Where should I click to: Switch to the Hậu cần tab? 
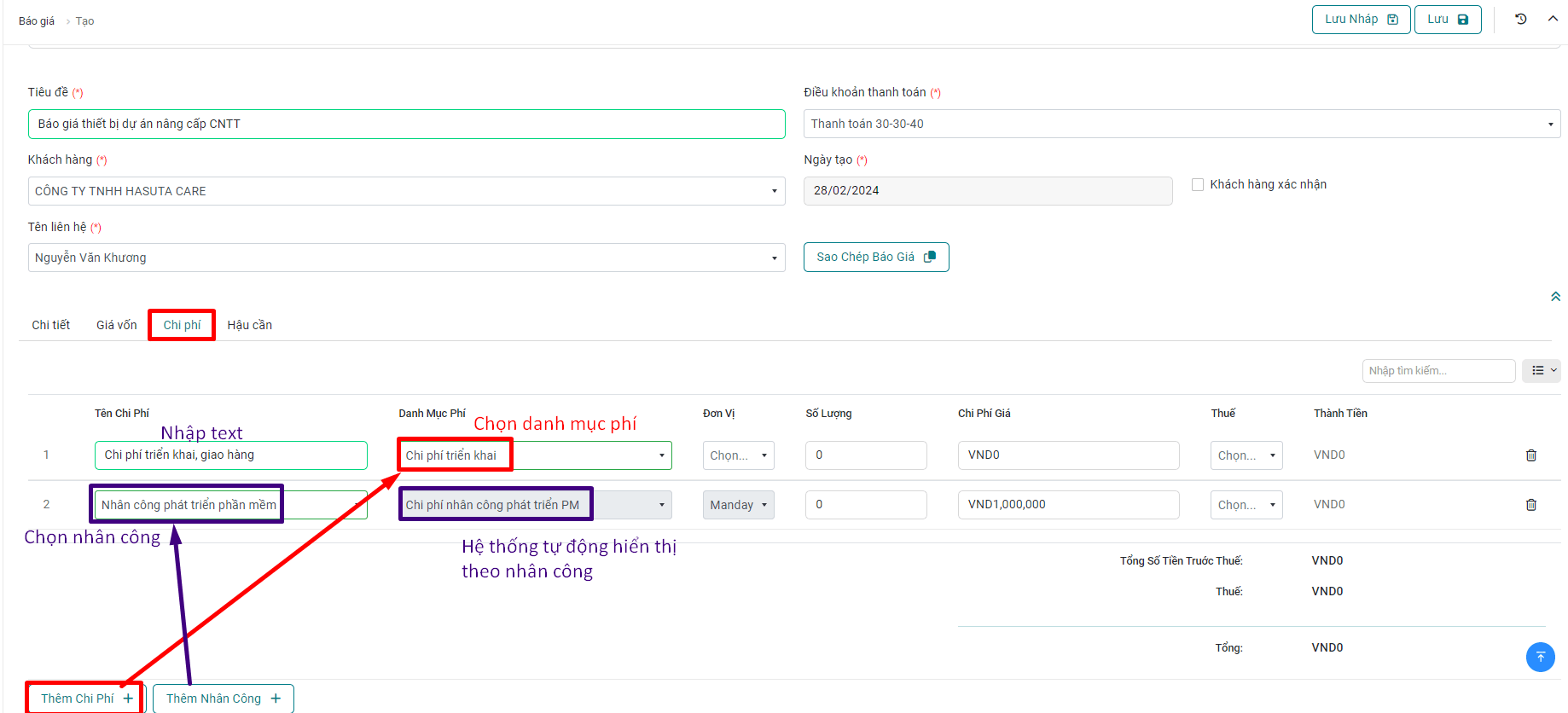pyautogui.click(x=249, y=325)
